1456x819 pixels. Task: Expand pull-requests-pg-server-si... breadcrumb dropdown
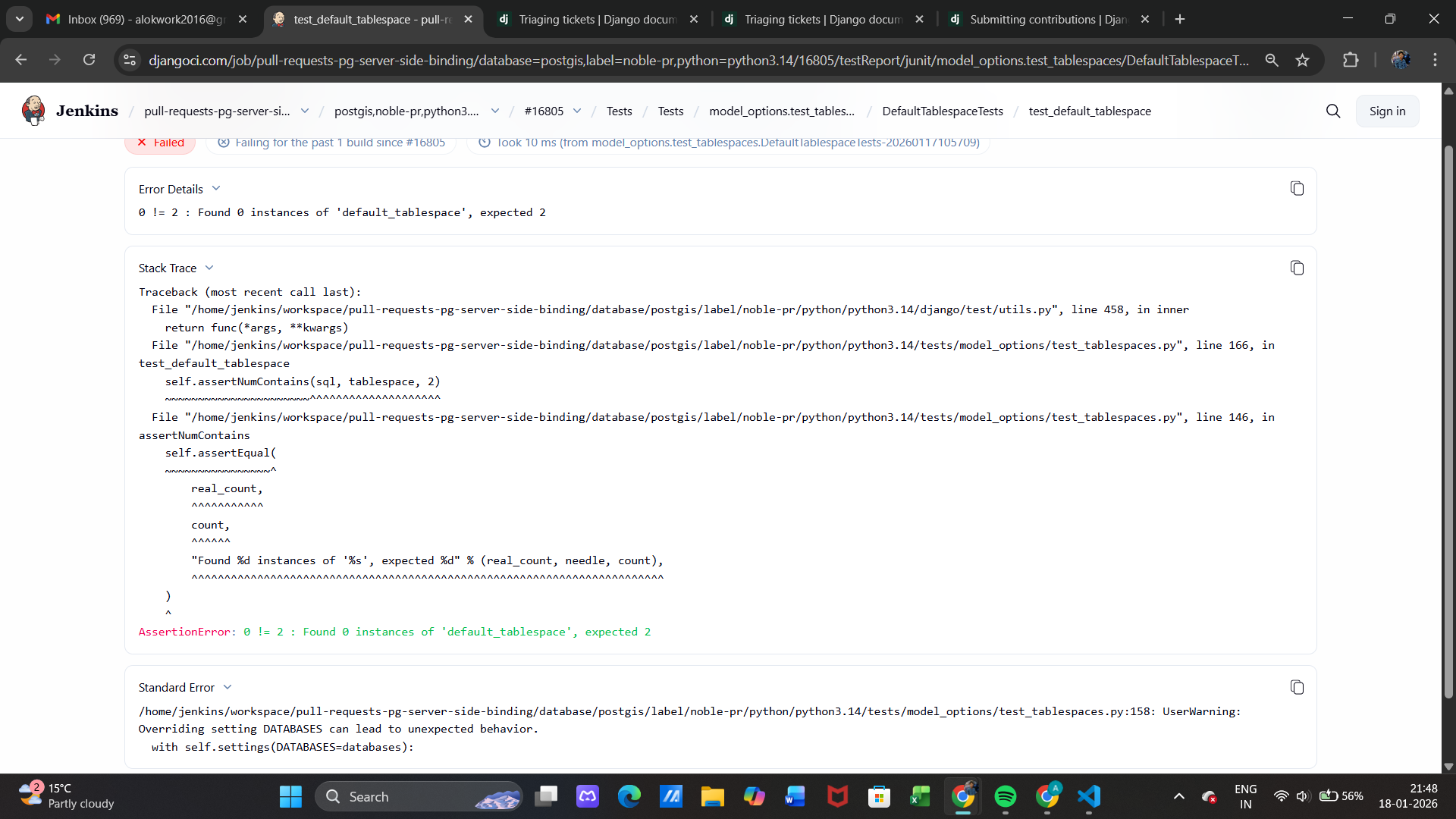305,111
